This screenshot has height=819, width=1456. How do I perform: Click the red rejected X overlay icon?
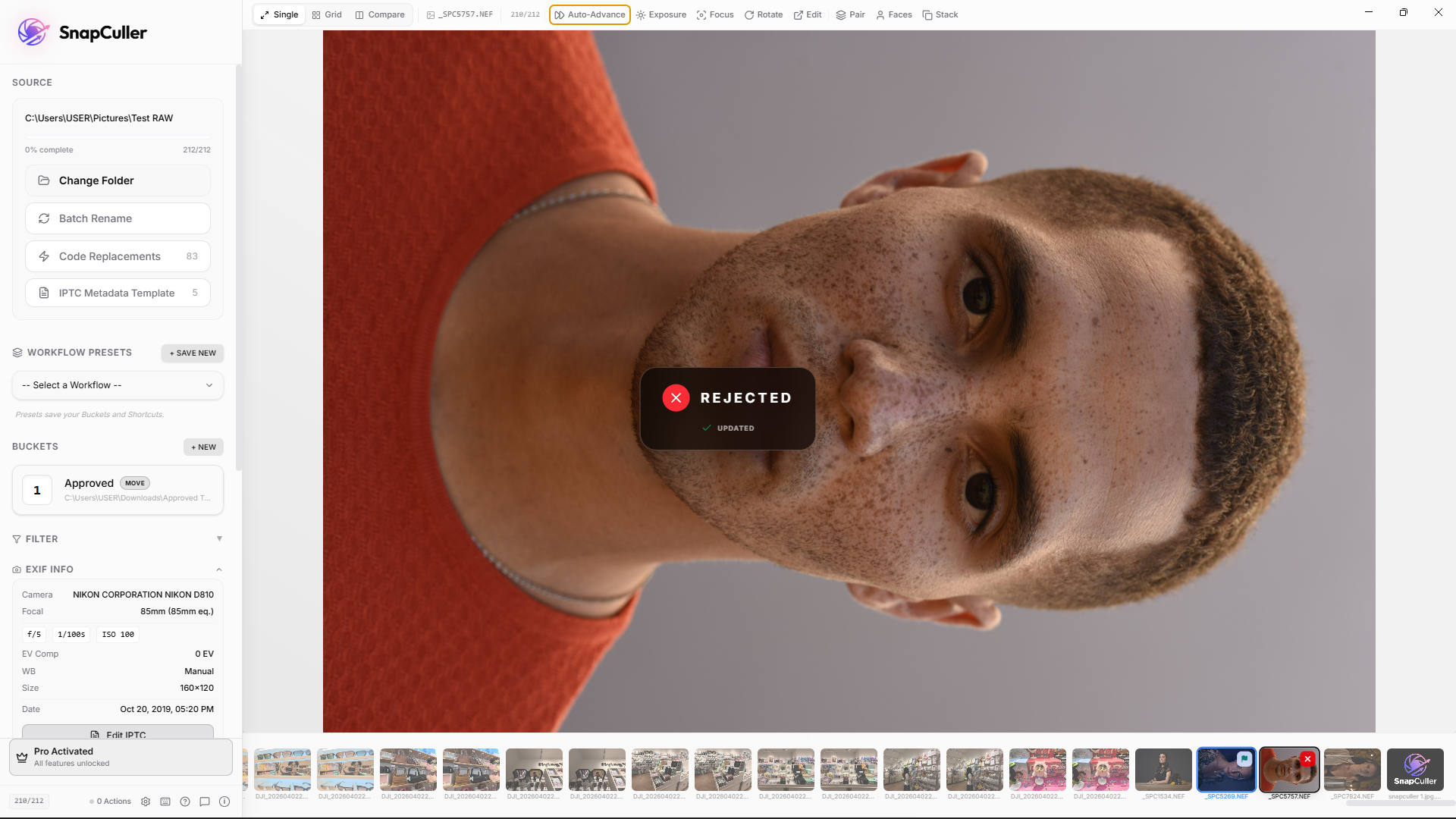click(676, 397)
